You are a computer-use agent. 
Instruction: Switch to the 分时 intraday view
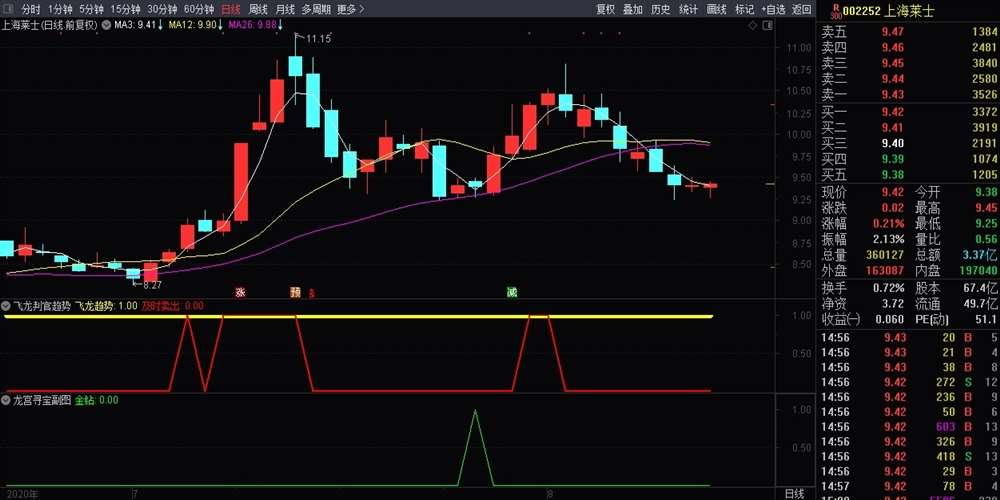click(x=31, y=9)
